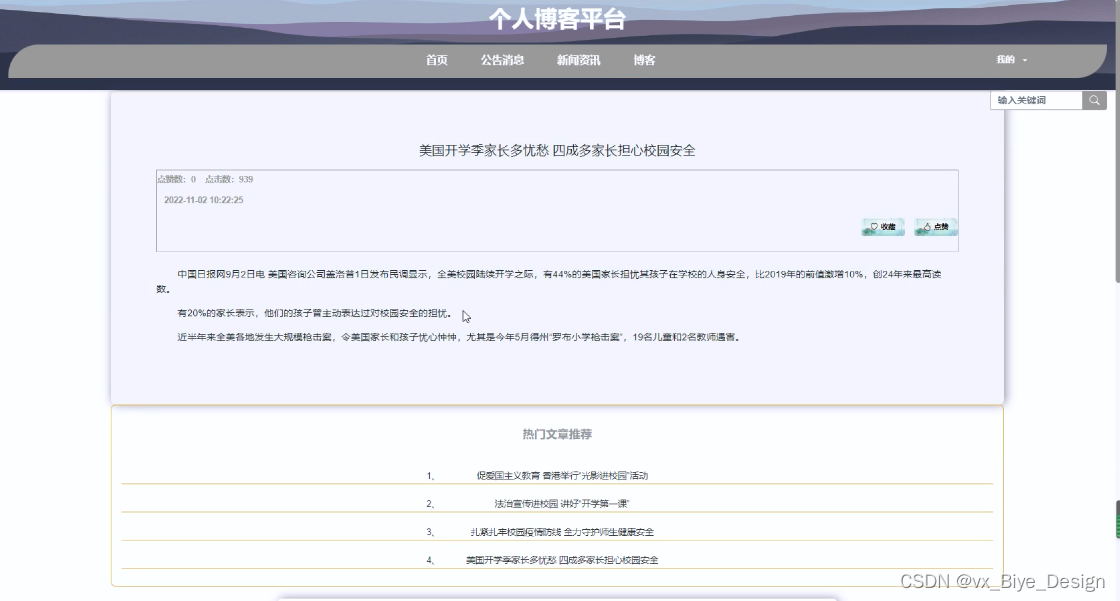
Task: Click the publish date 2022-11-02 10:22:25
Action: coord(204,200)
